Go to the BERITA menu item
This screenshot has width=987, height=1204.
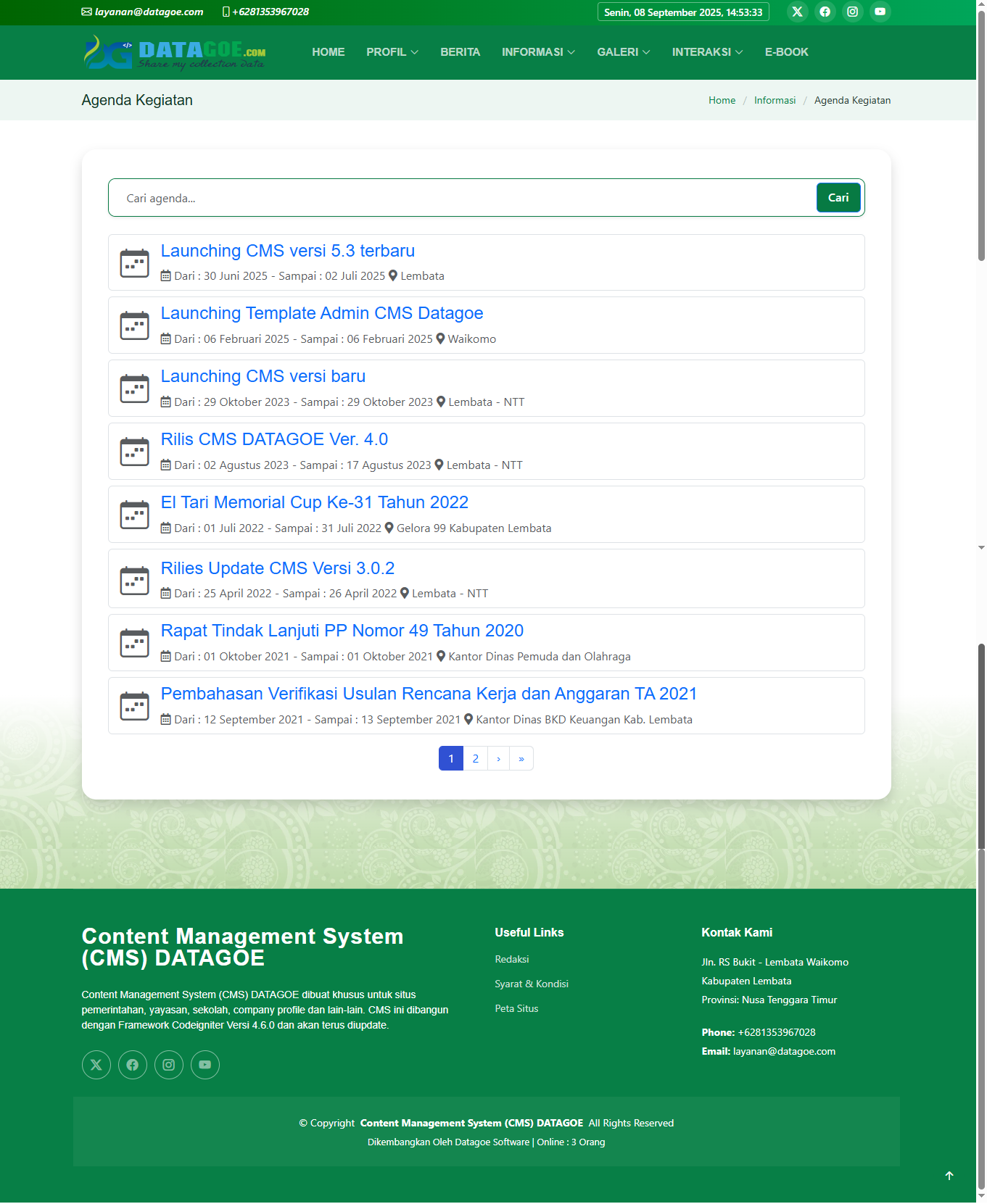460,52
